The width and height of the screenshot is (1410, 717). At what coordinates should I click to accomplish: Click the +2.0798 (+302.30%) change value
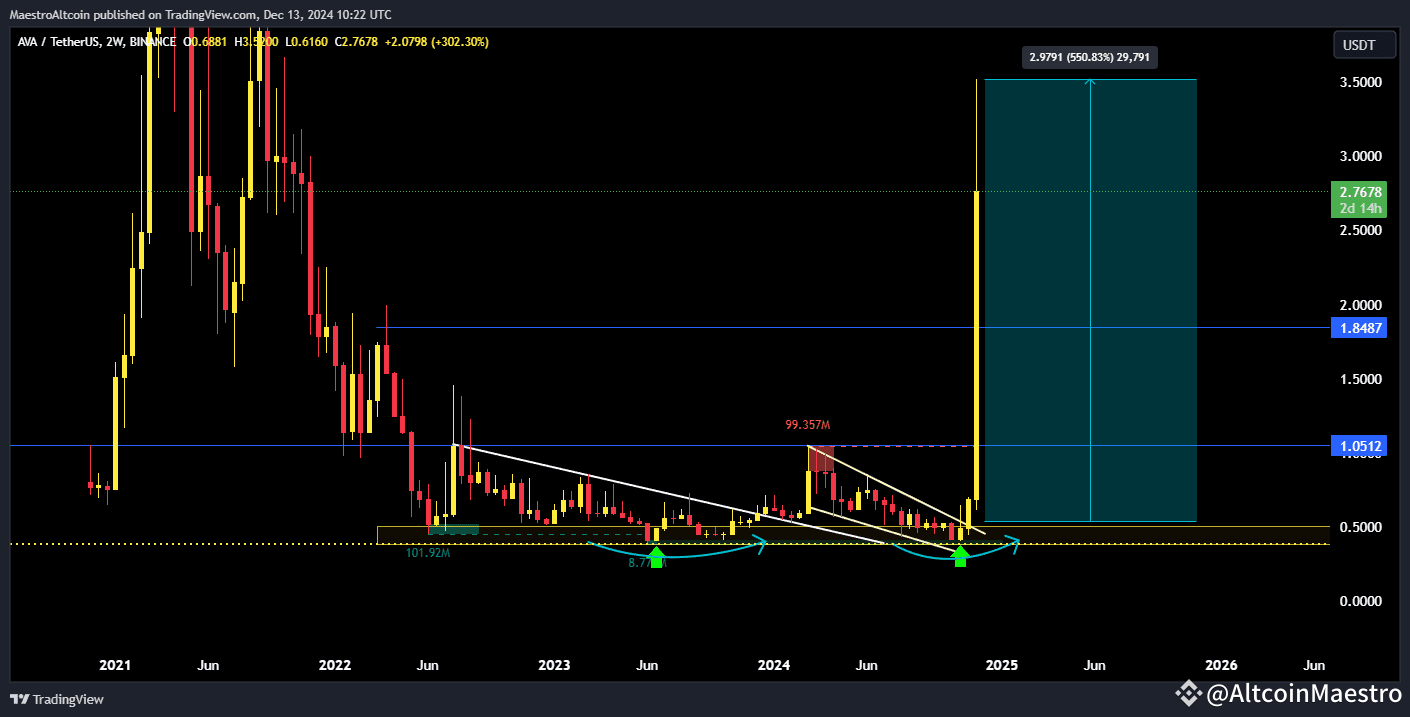(x=437, y=42)
